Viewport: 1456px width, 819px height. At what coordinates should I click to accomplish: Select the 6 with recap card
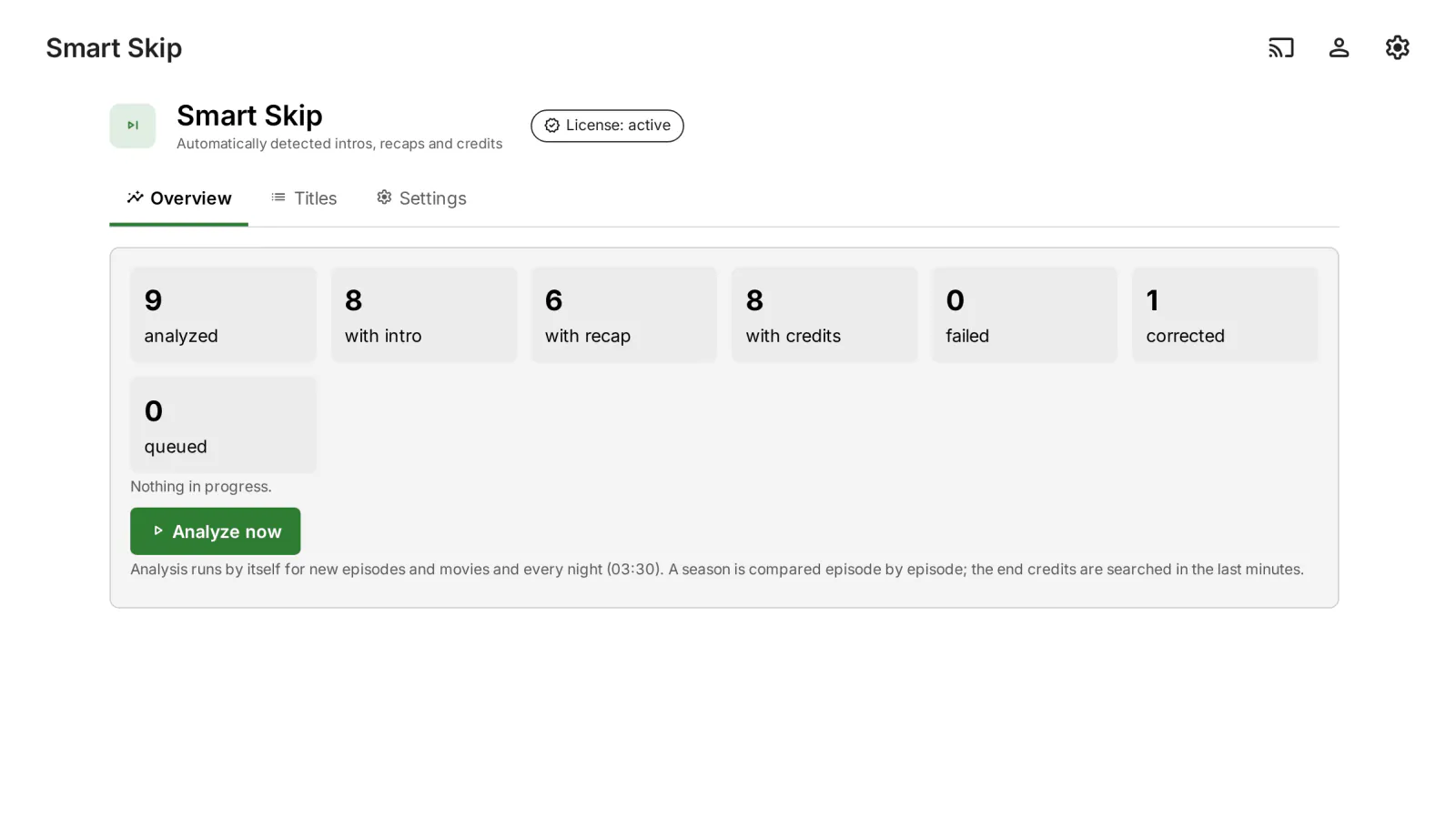tap(624, 315)
